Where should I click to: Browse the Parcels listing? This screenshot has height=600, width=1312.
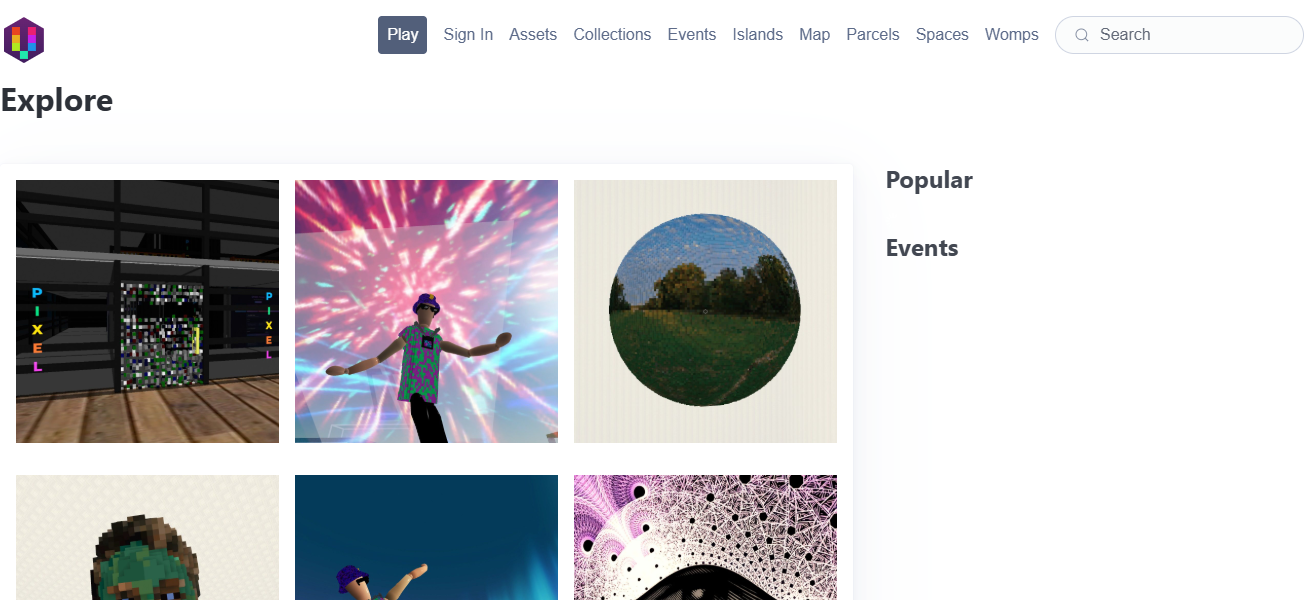[873, 35]
